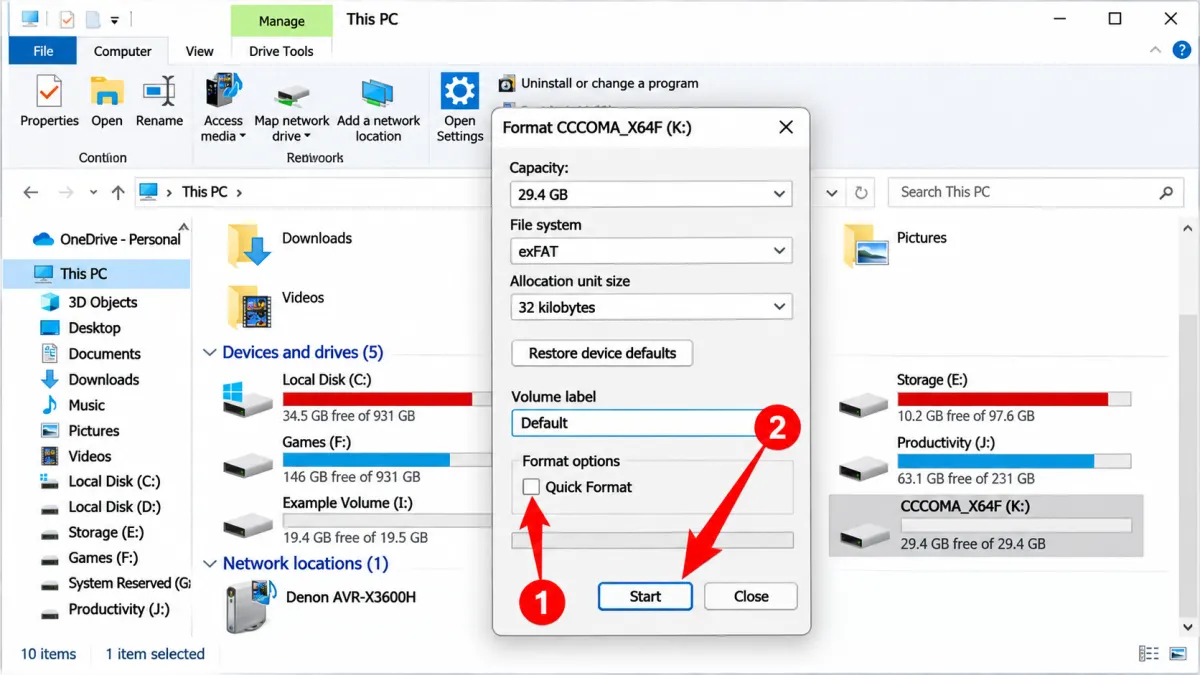Collapse the Devices and drives group
The height and width of the screenshot is (675, 1200).
pyautogui.click(x=209, y=352)
